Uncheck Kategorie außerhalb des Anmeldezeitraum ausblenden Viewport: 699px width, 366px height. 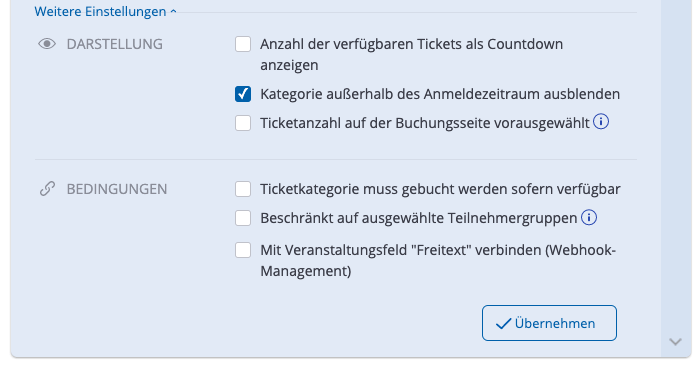pyautogui.click(x=243, y=94)
